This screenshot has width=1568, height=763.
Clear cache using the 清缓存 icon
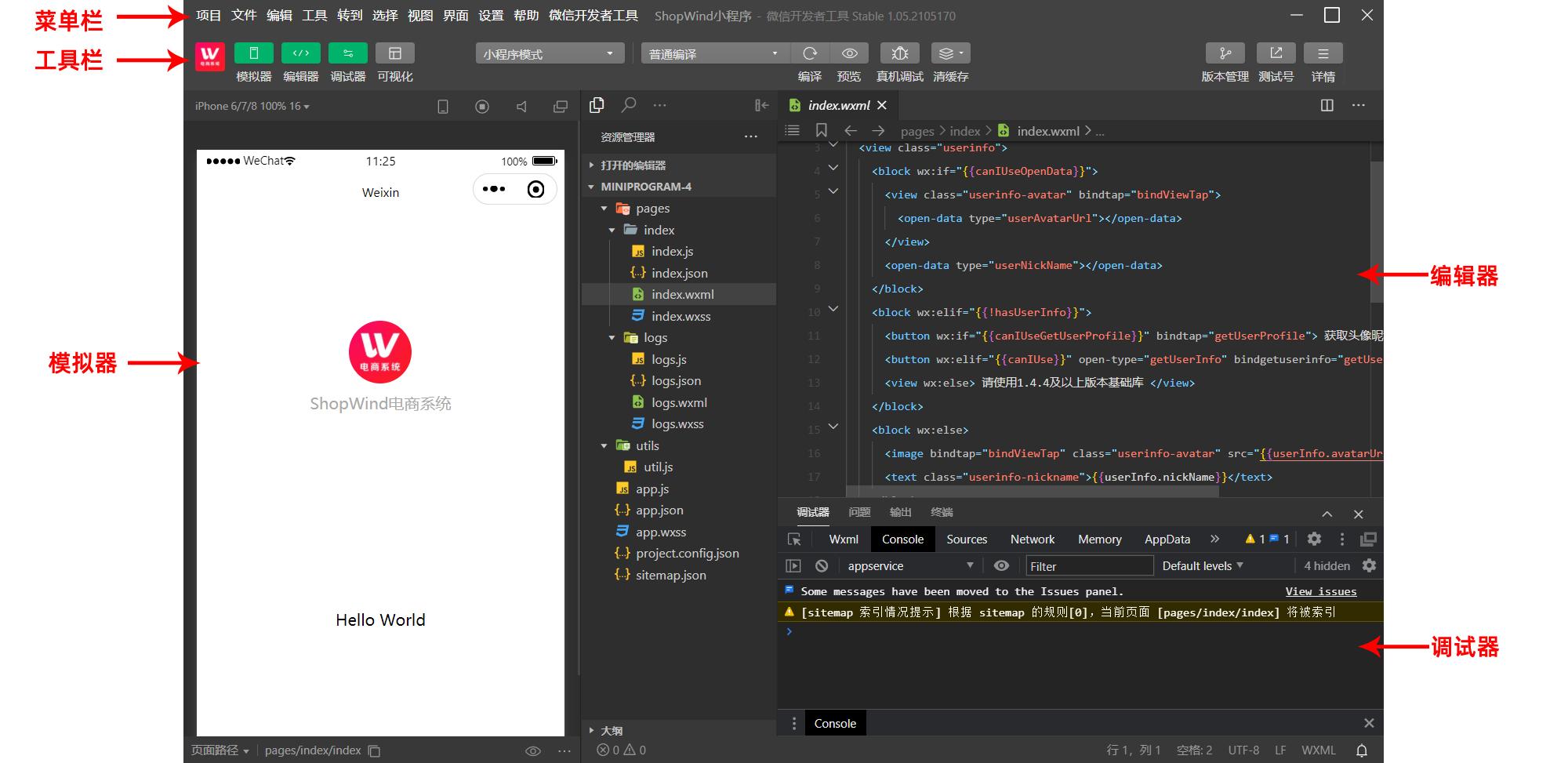point(946,53)
